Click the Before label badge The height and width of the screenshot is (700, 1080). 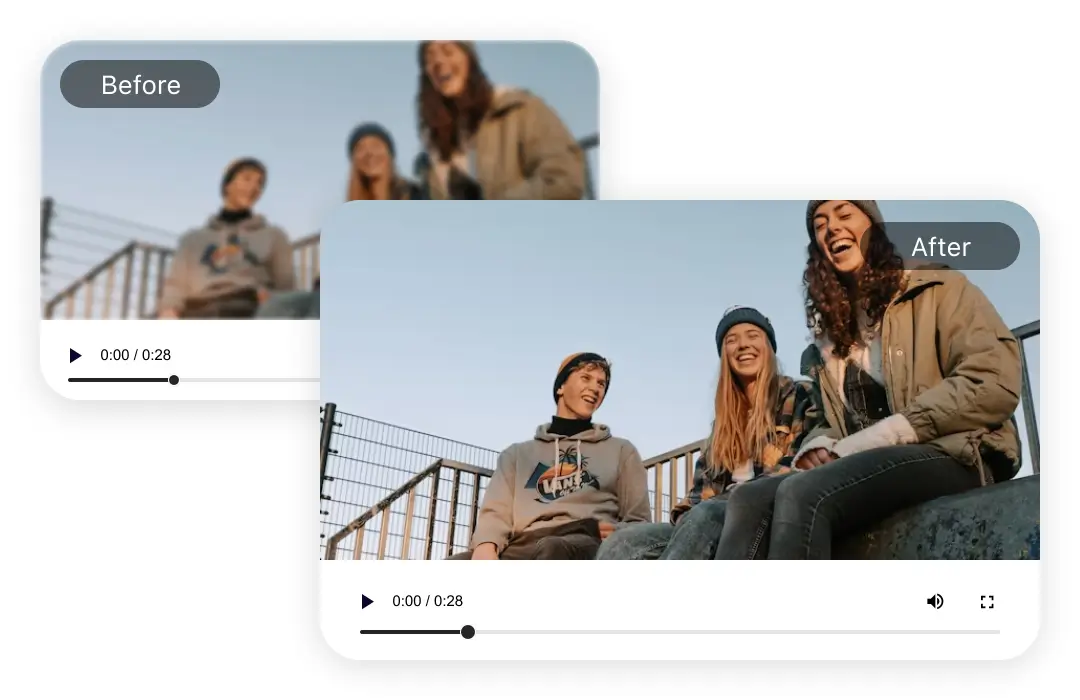[x=140, y=85]
